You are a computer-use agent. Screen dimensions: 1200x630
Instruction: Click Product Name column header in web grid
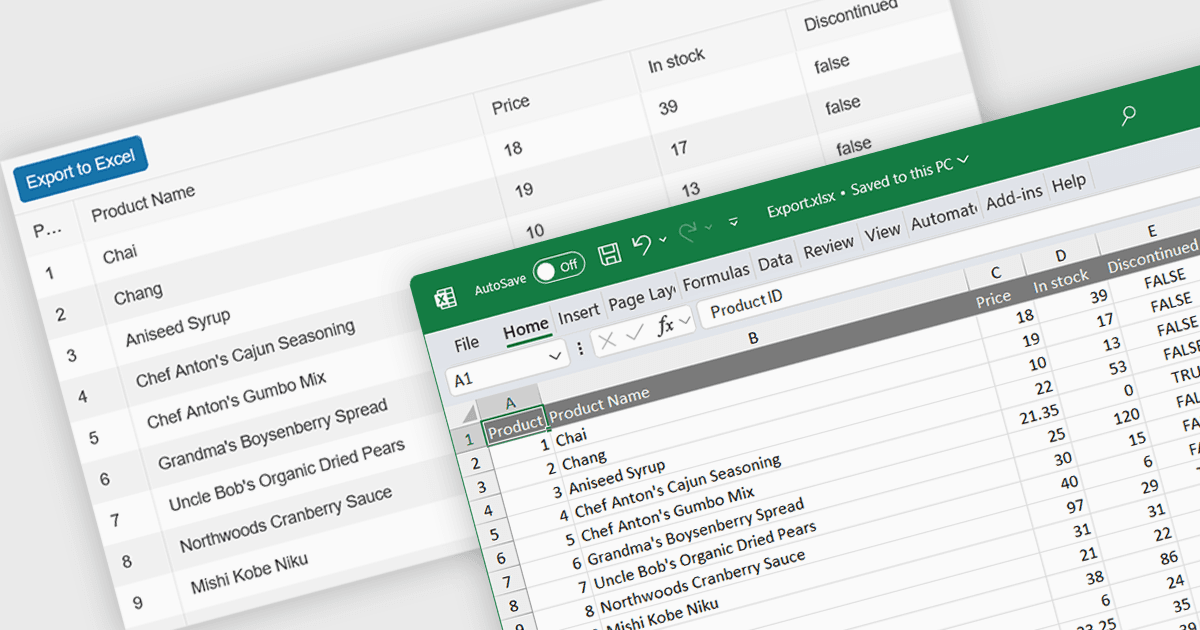(x=143, y=204)
